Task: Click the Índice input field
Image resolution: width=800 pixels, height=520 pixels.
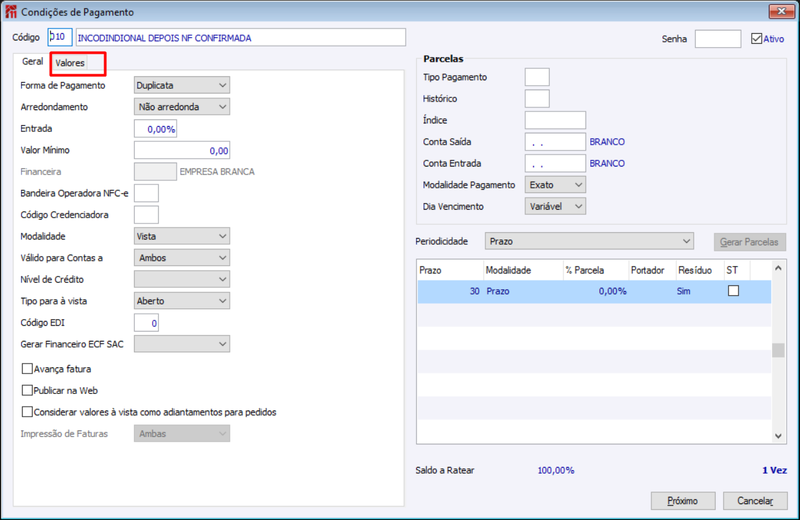Action: point(555,120)
